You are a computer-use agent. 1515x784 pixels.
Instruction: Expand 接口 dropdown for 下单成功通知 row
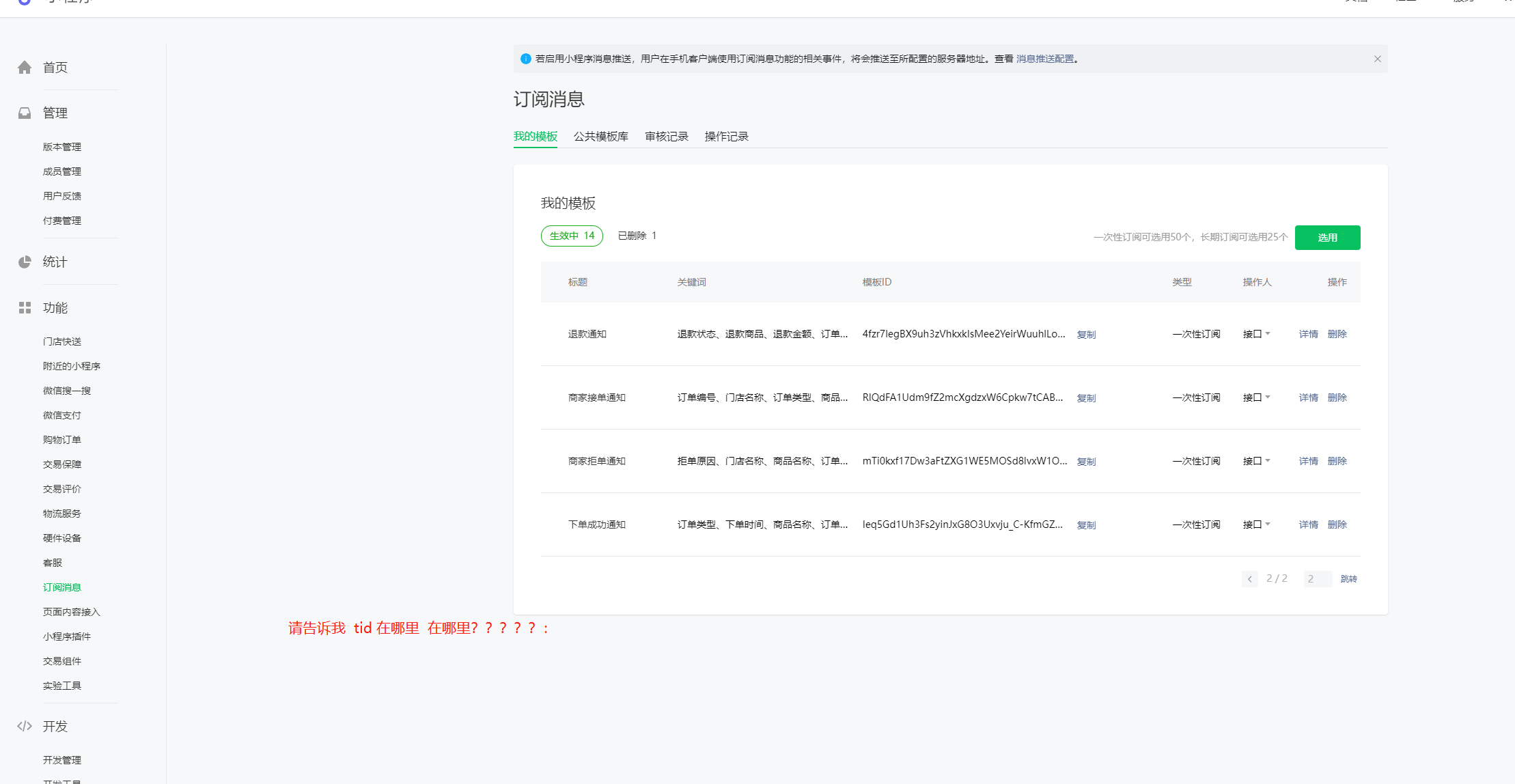coord(1256,524)
